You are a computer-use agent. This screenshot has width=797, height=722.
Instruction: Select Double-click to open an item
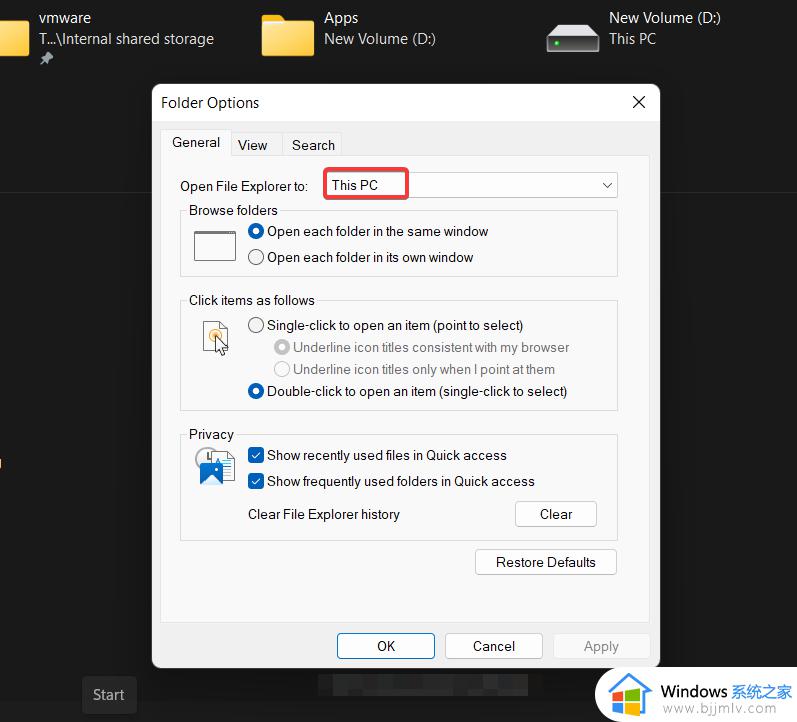click(x=256, y=392)
